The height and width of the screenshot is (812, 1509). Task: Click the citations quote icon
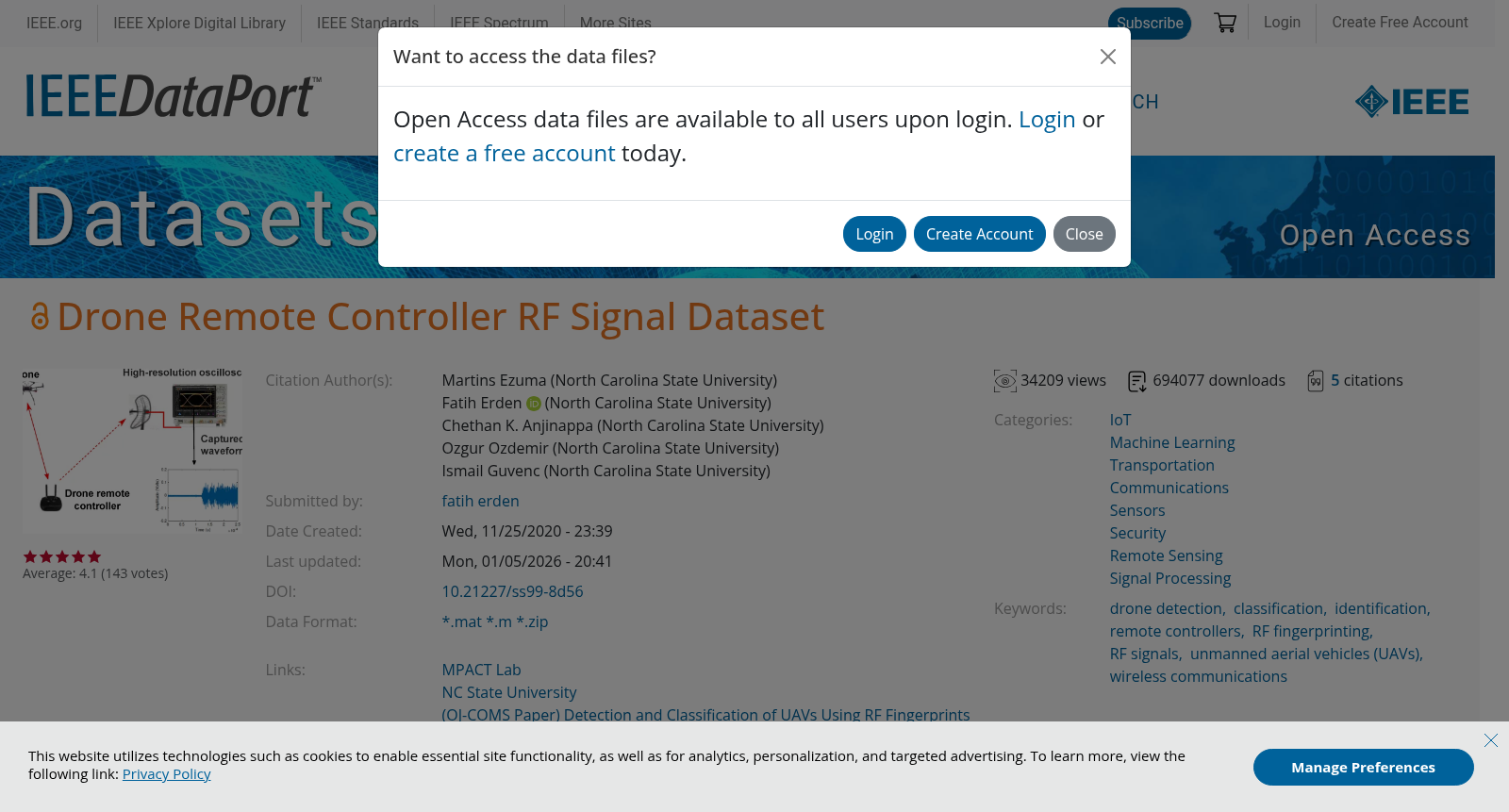click(1316, 381)
